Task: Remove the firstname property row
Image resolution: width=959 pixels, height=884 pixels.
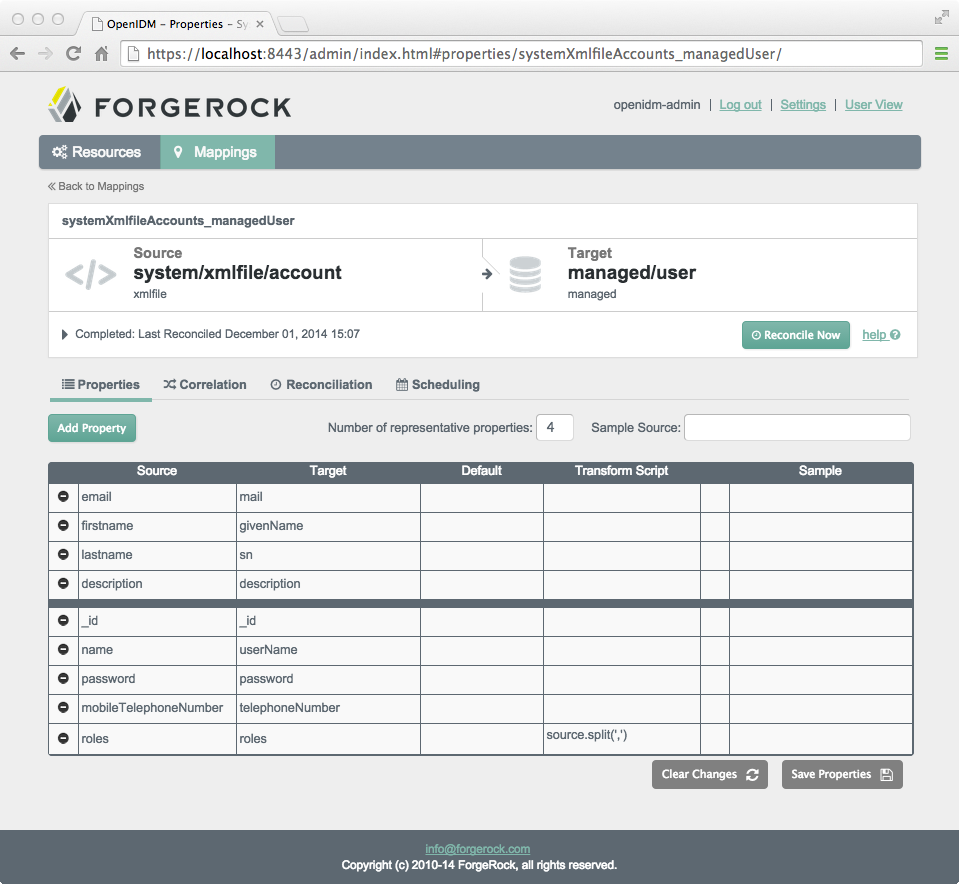Action: [63, 525]
